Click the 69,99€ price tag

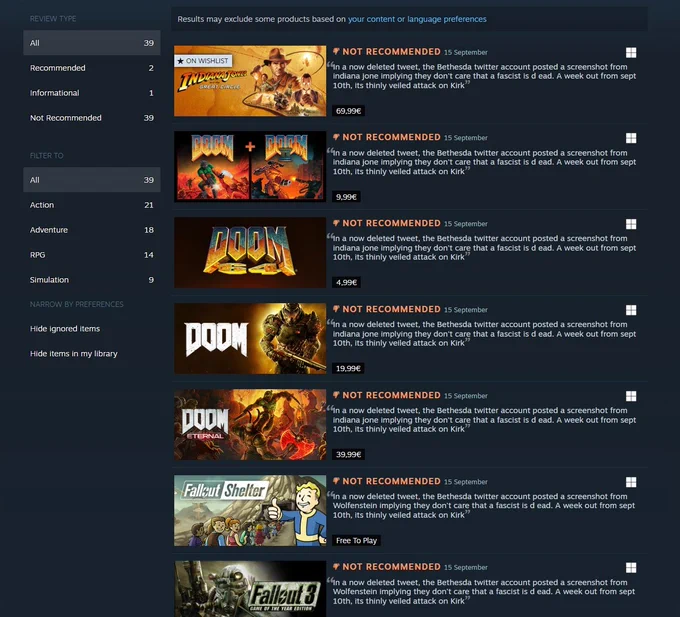click(348, 111)
